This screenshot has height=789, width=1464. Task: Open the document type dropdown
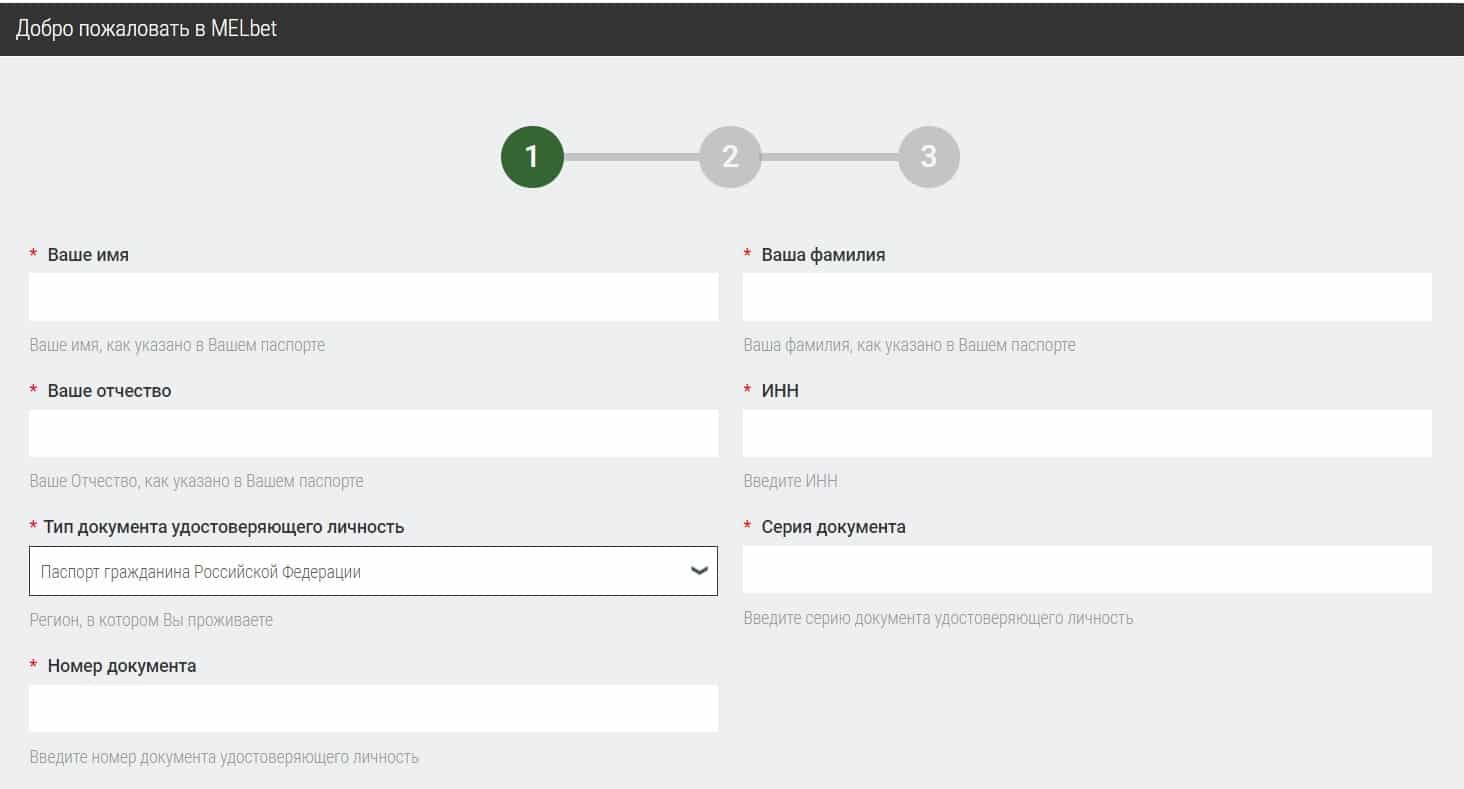pos(360,571)
